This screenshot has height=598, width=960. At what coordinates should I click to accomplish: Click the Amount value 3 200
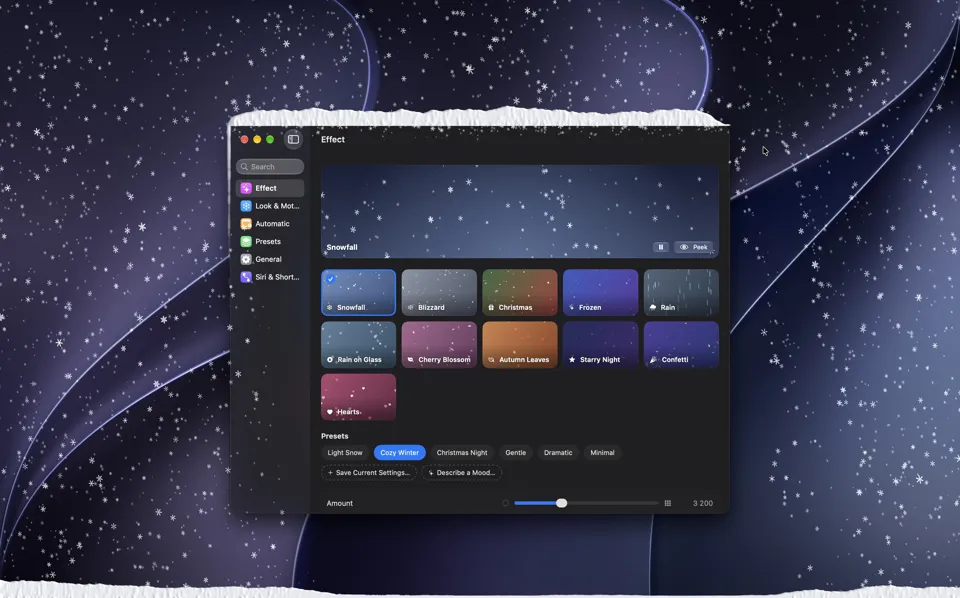703,503
